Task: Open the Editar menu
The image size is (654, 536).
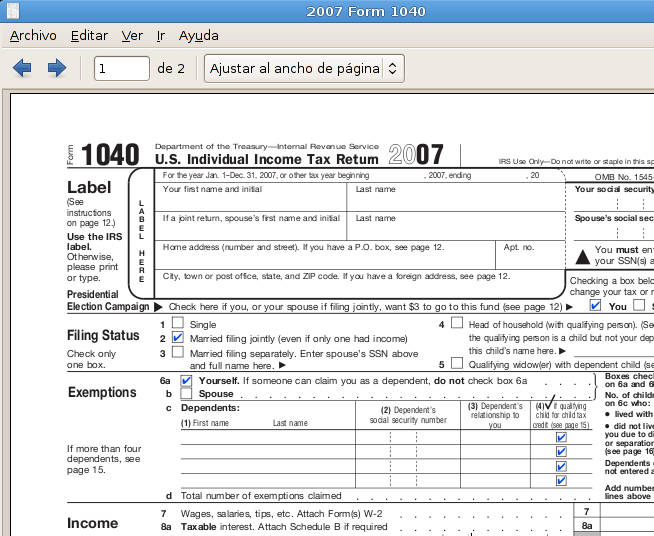Action: [89, 35]
